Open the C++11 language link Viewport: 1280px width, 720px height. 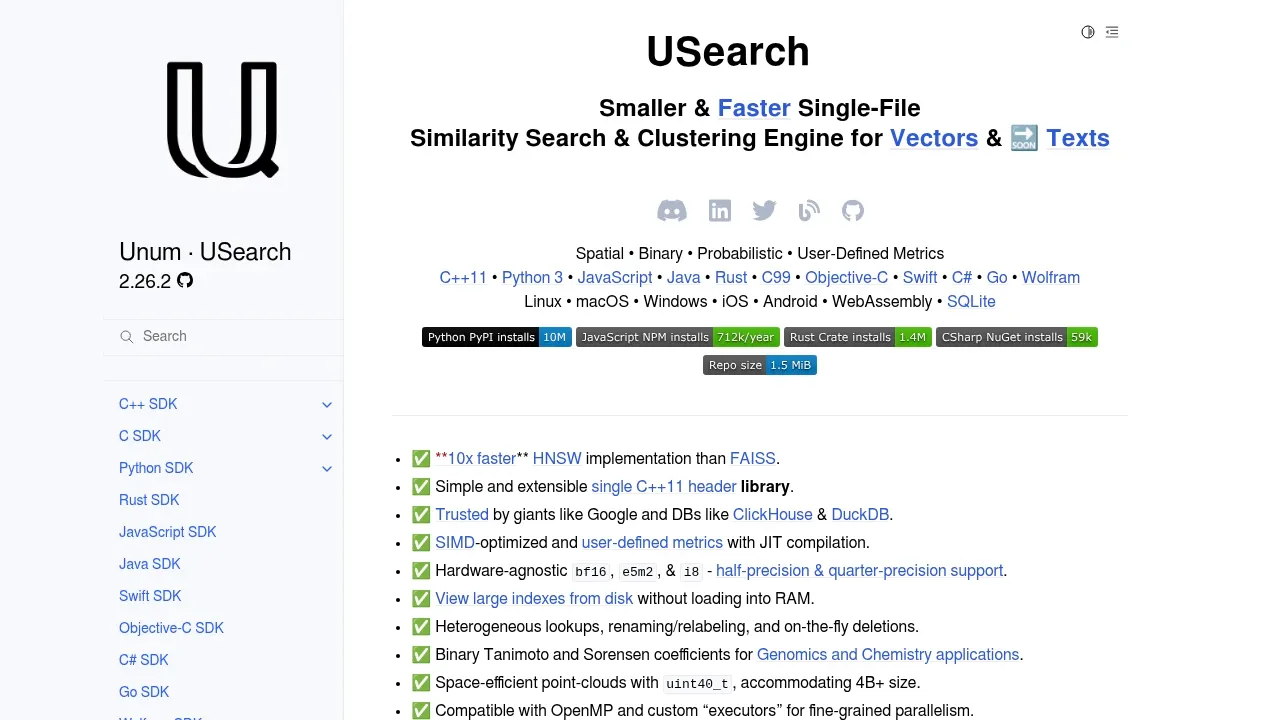coord(463,278)
